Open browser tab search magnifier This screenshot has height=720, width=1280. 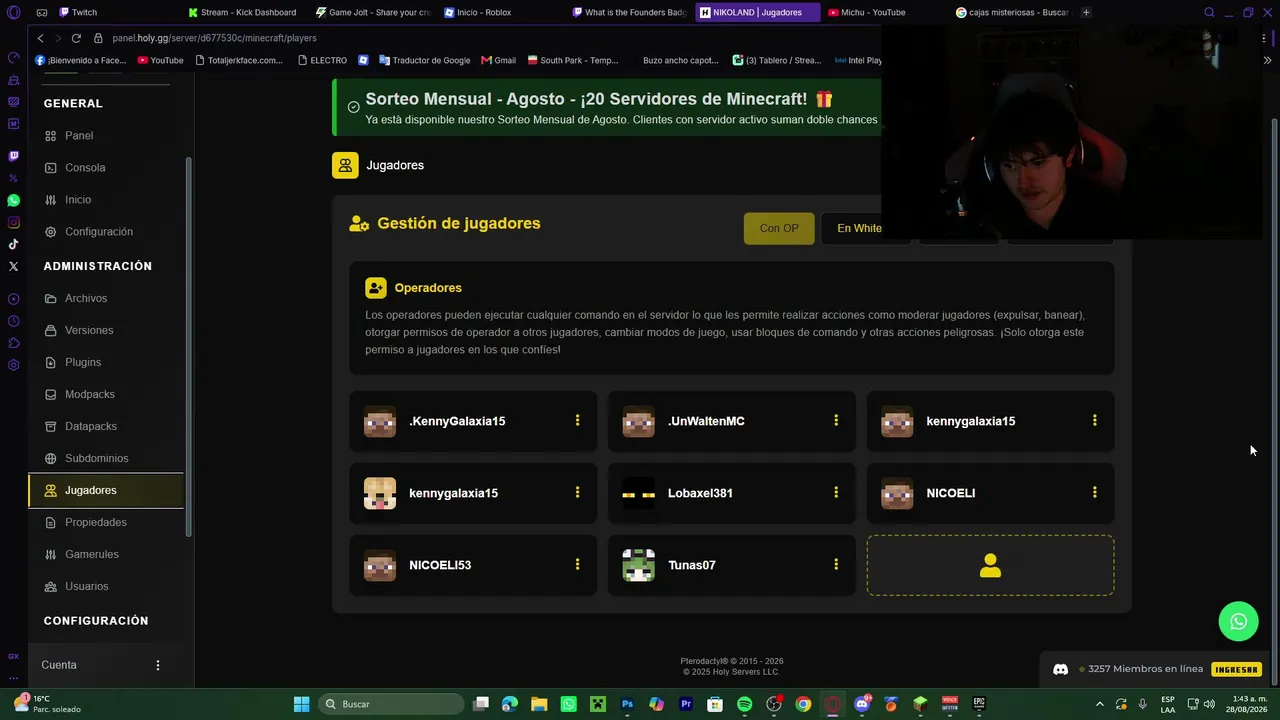[x=1209, y=12]
